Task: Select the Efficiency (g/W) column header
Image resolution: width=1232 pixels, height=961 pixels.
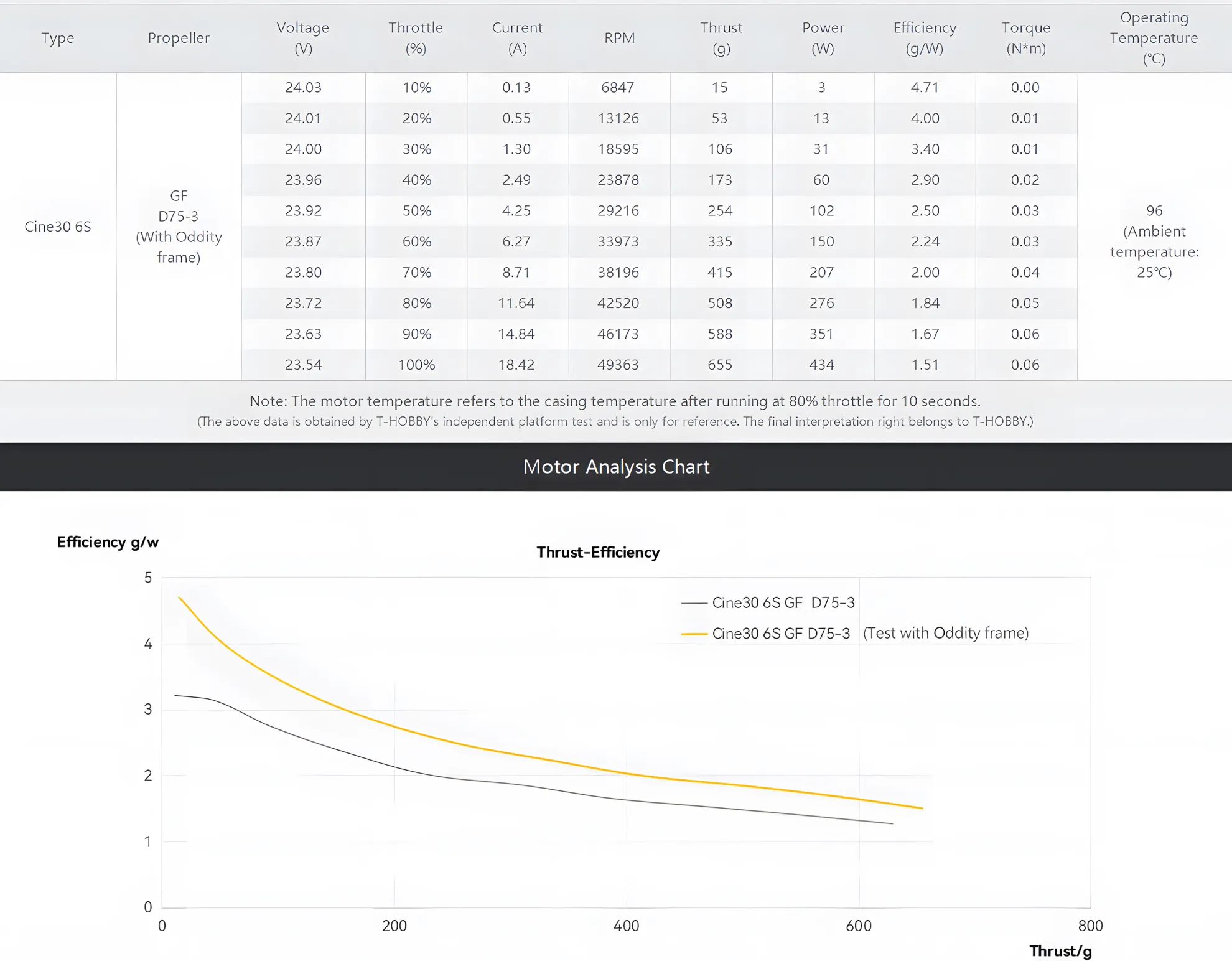Action: (925, 38)
